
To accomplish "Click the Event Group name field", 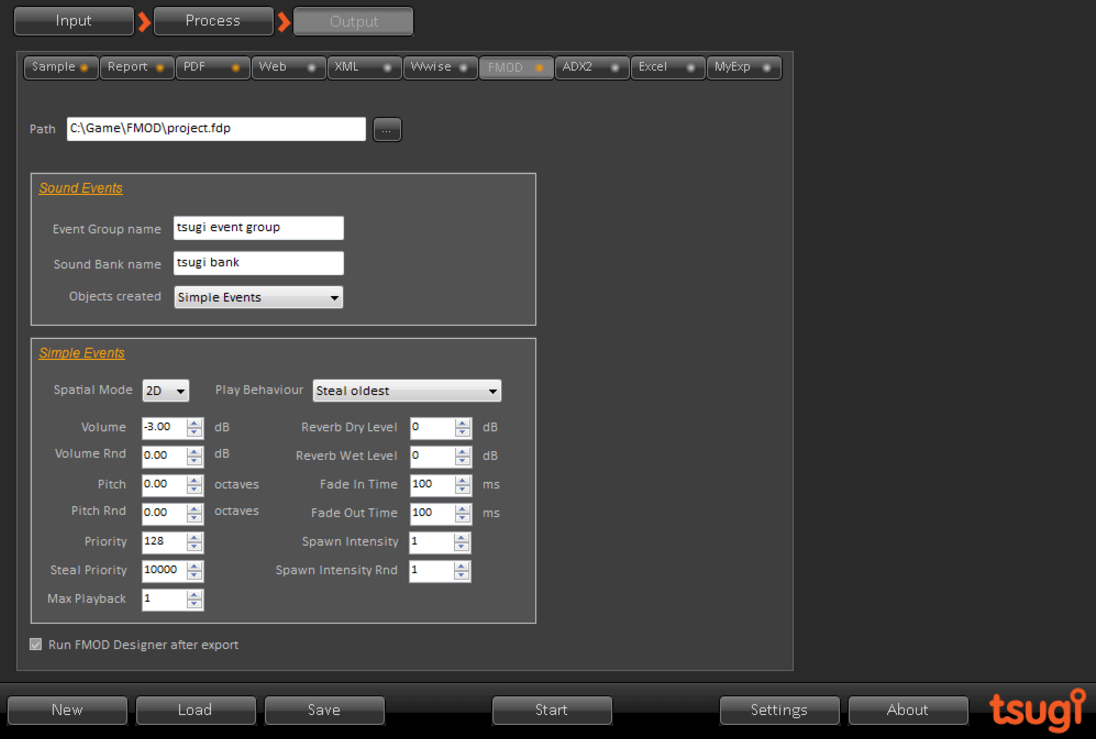I will click(x=259, y=228).
